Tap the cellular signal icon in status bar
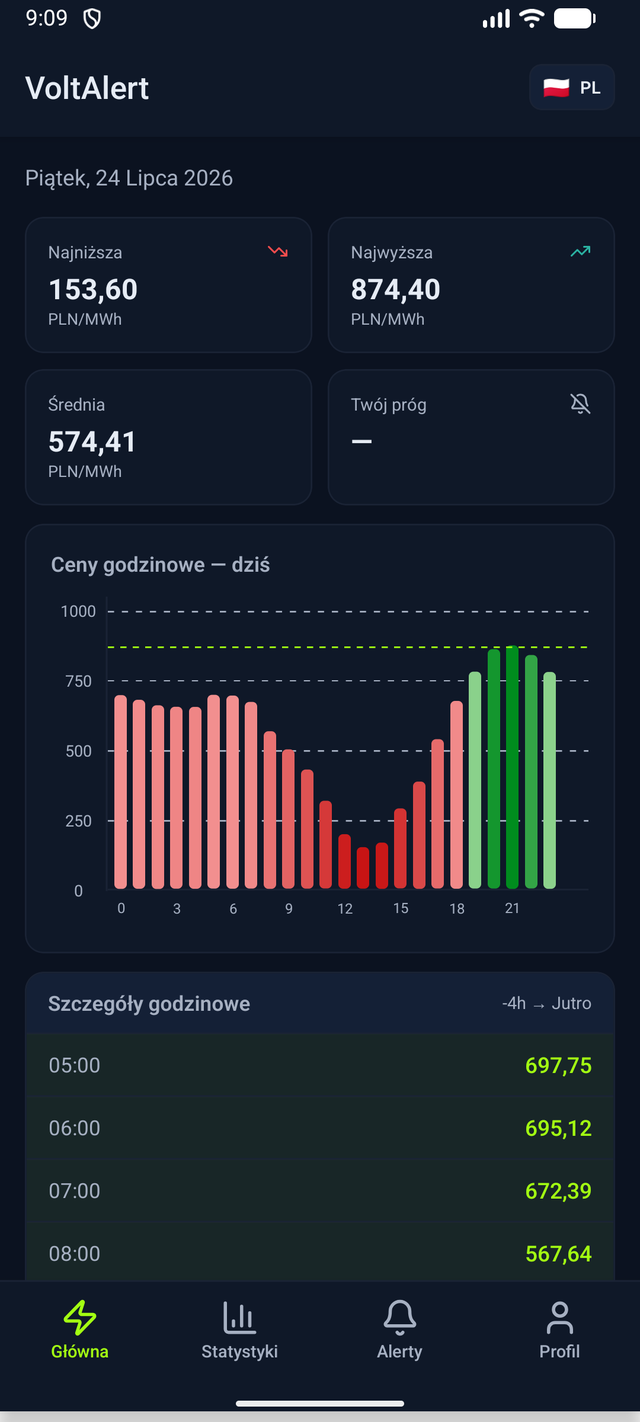Viewport: 640px width, 1422px height. click(496, 19)
